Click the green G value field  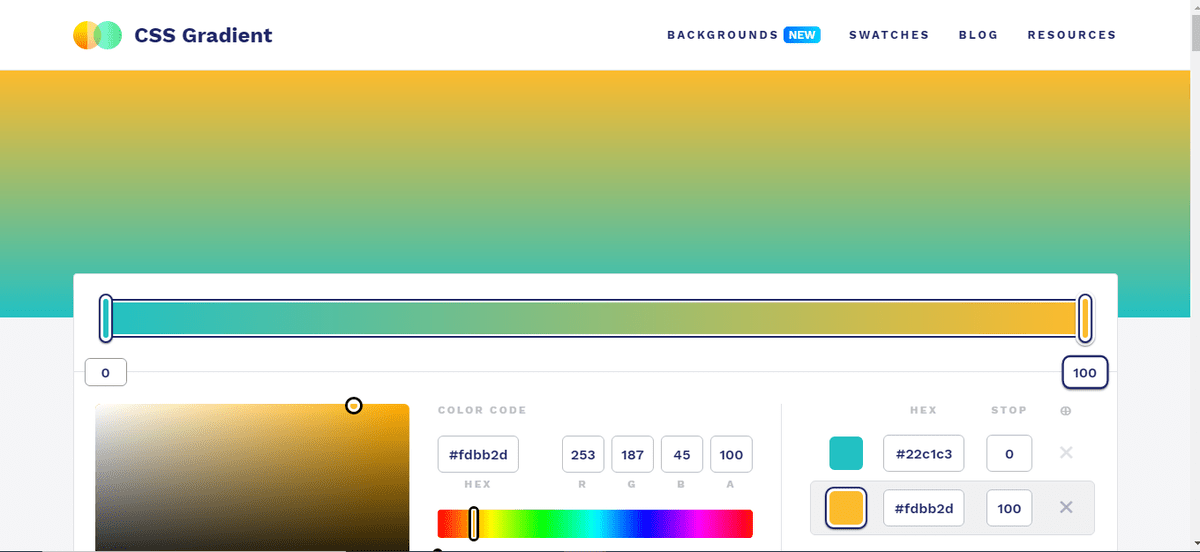[633, 454]
